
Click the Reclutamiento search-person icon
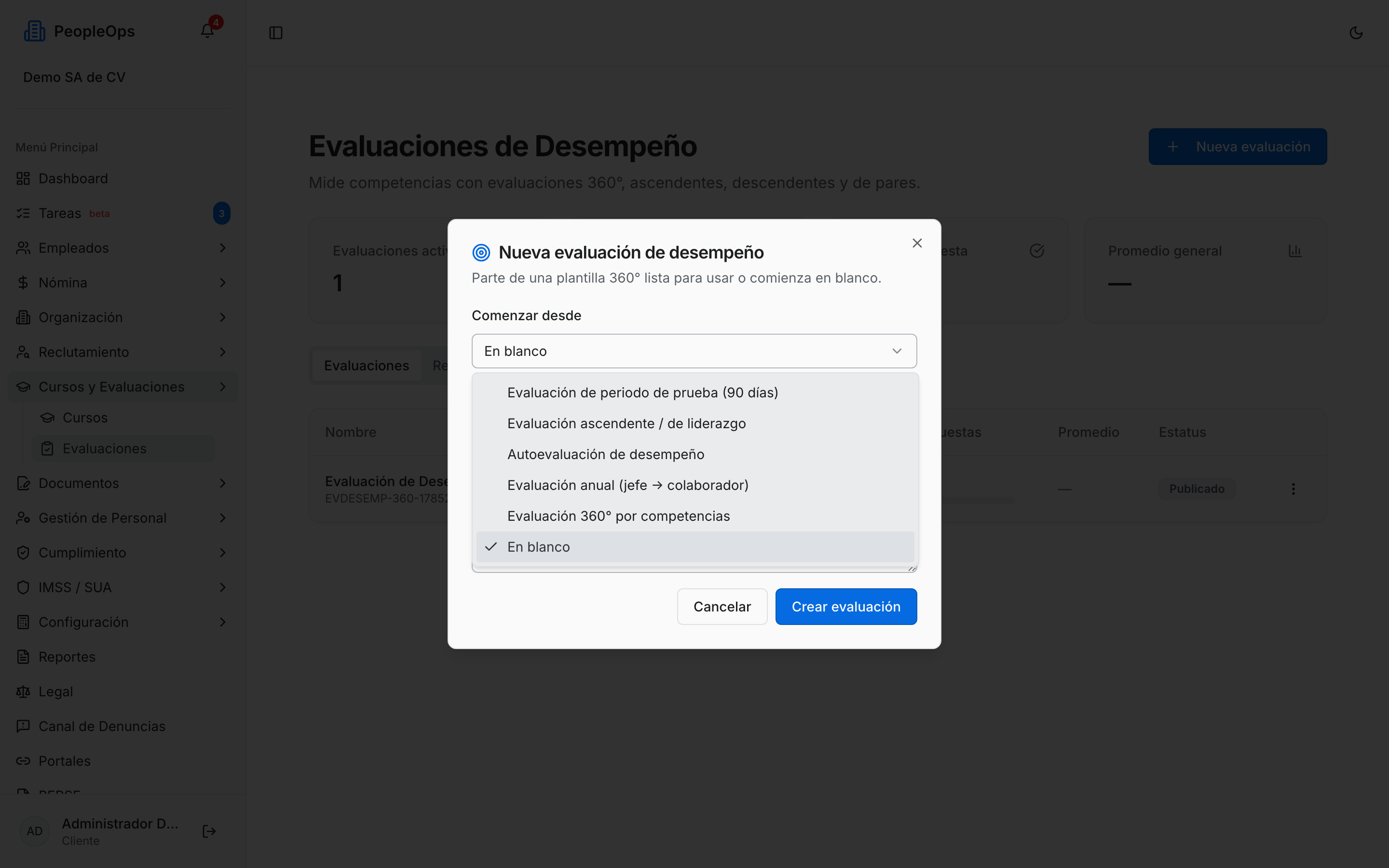point(23,352)
